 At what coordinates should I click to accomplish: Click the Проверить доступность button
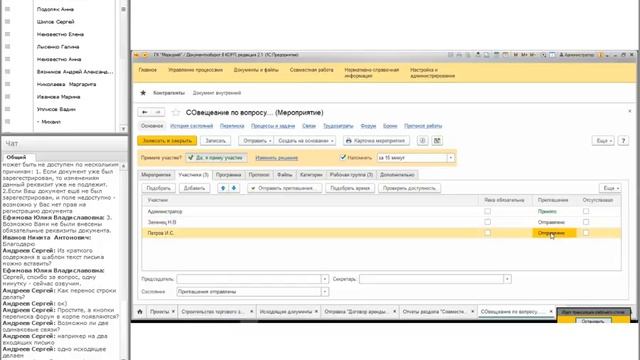click(409, 188)
